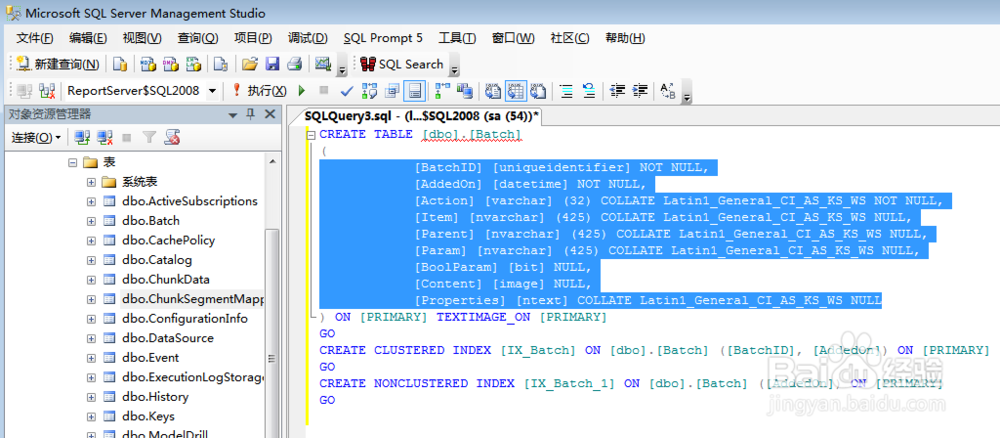Select results to grid mode
This screenshot has height=438, width=1000.
point(516,91)
